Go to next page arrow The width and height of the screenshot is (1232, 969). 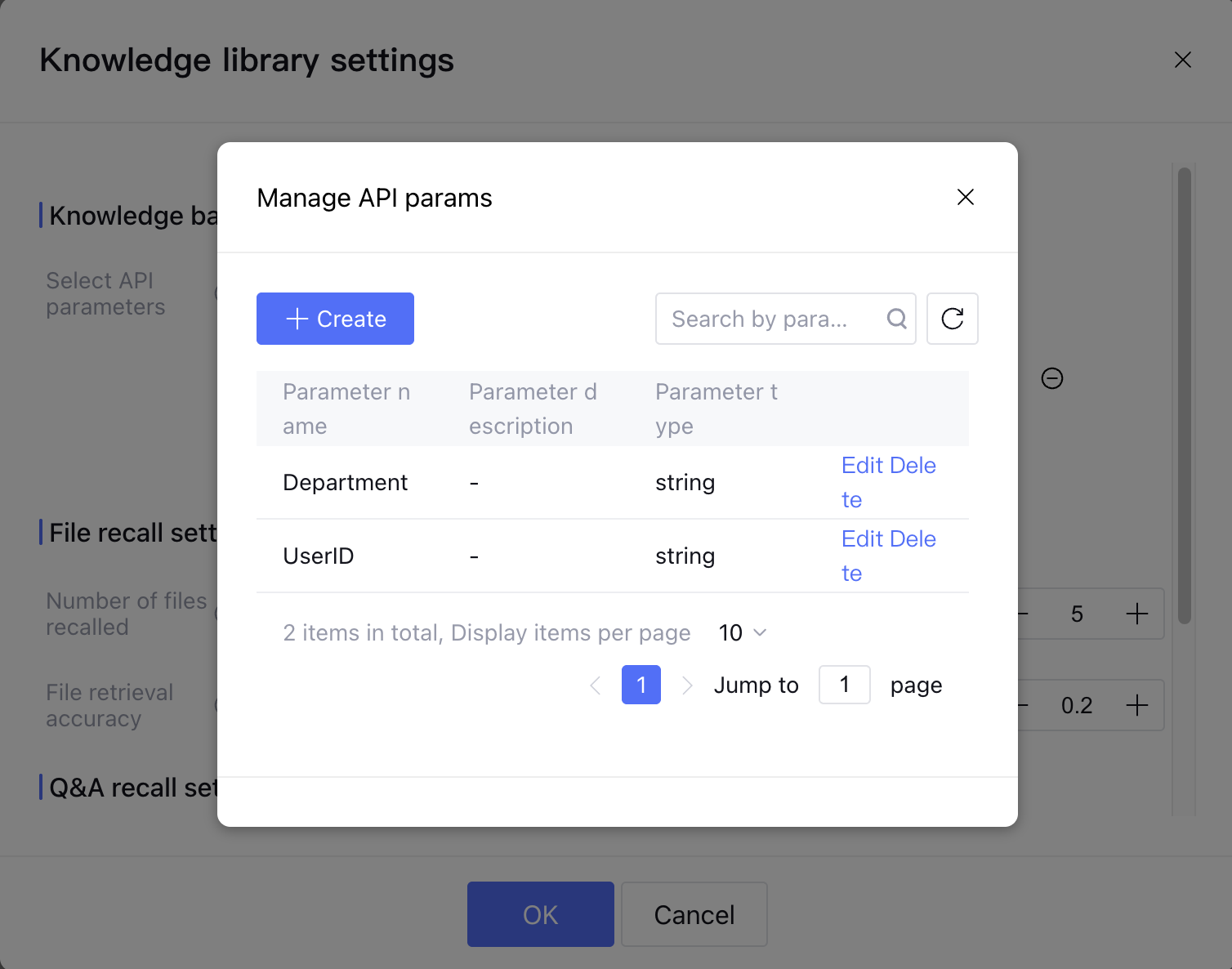687,685
